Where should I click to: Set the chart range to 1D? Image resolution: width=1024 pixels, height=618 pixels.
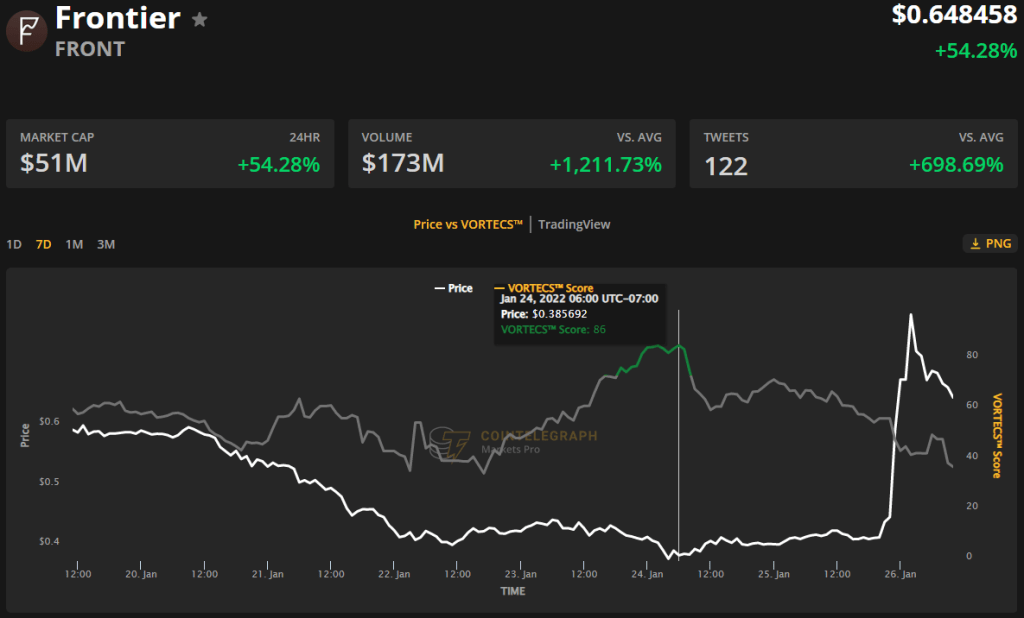14,244
